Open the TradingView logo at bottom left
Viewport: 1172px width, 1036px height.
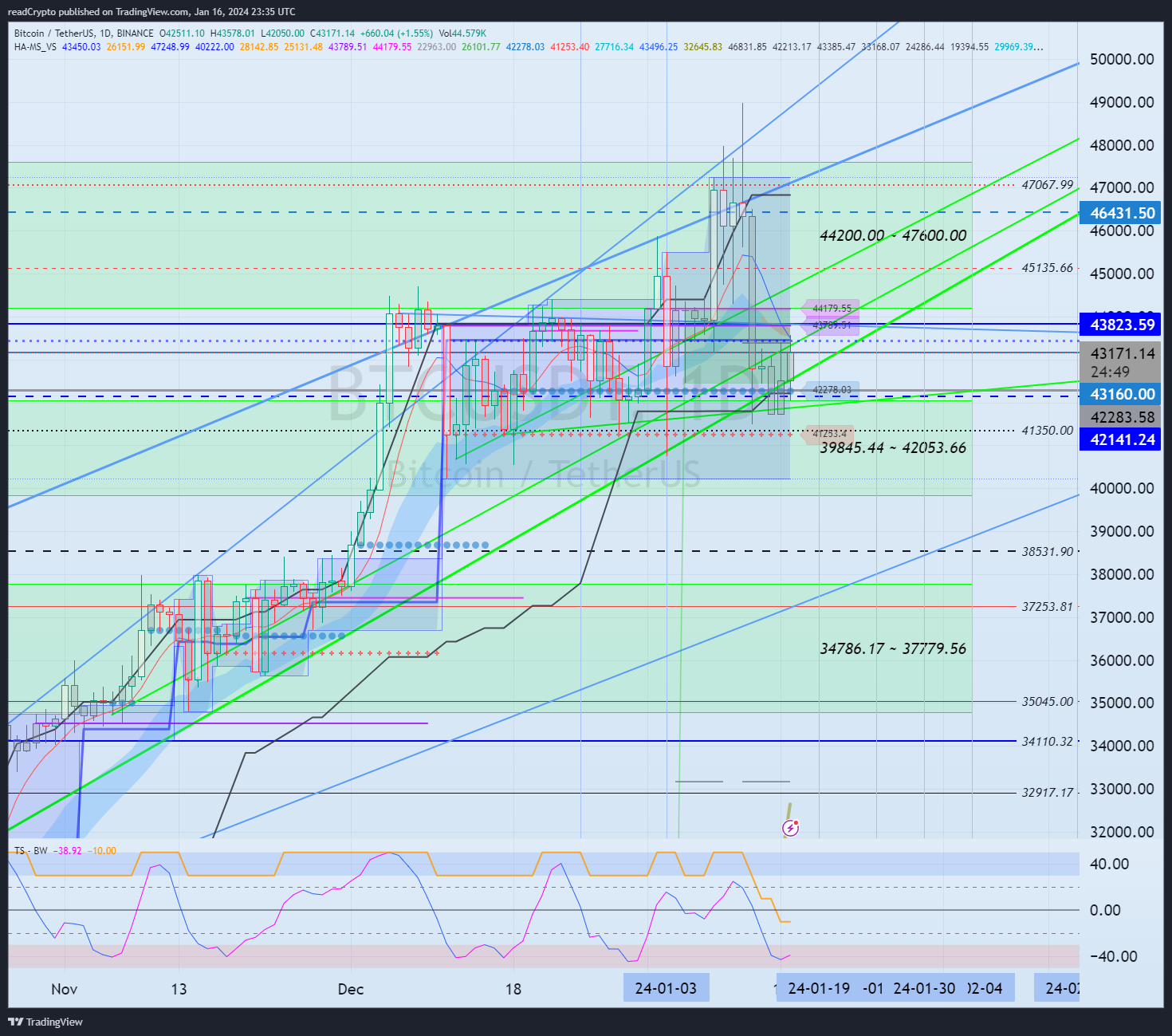point(45,1022)
